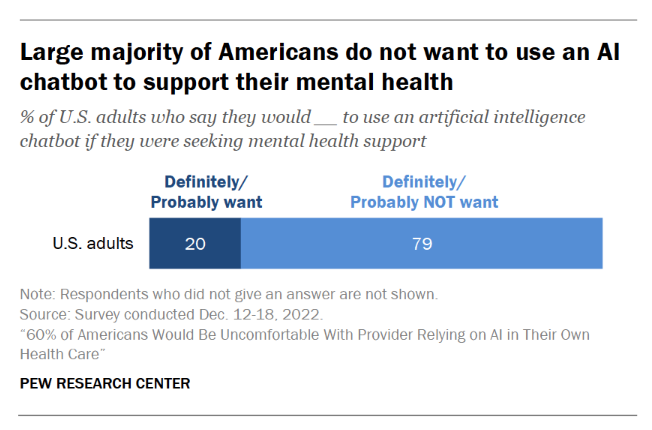This screenshot has height=430, width=652.
Task: Click "Health Care" on the report title's last line
Action: pyautogui.click(x=62, y=353)
